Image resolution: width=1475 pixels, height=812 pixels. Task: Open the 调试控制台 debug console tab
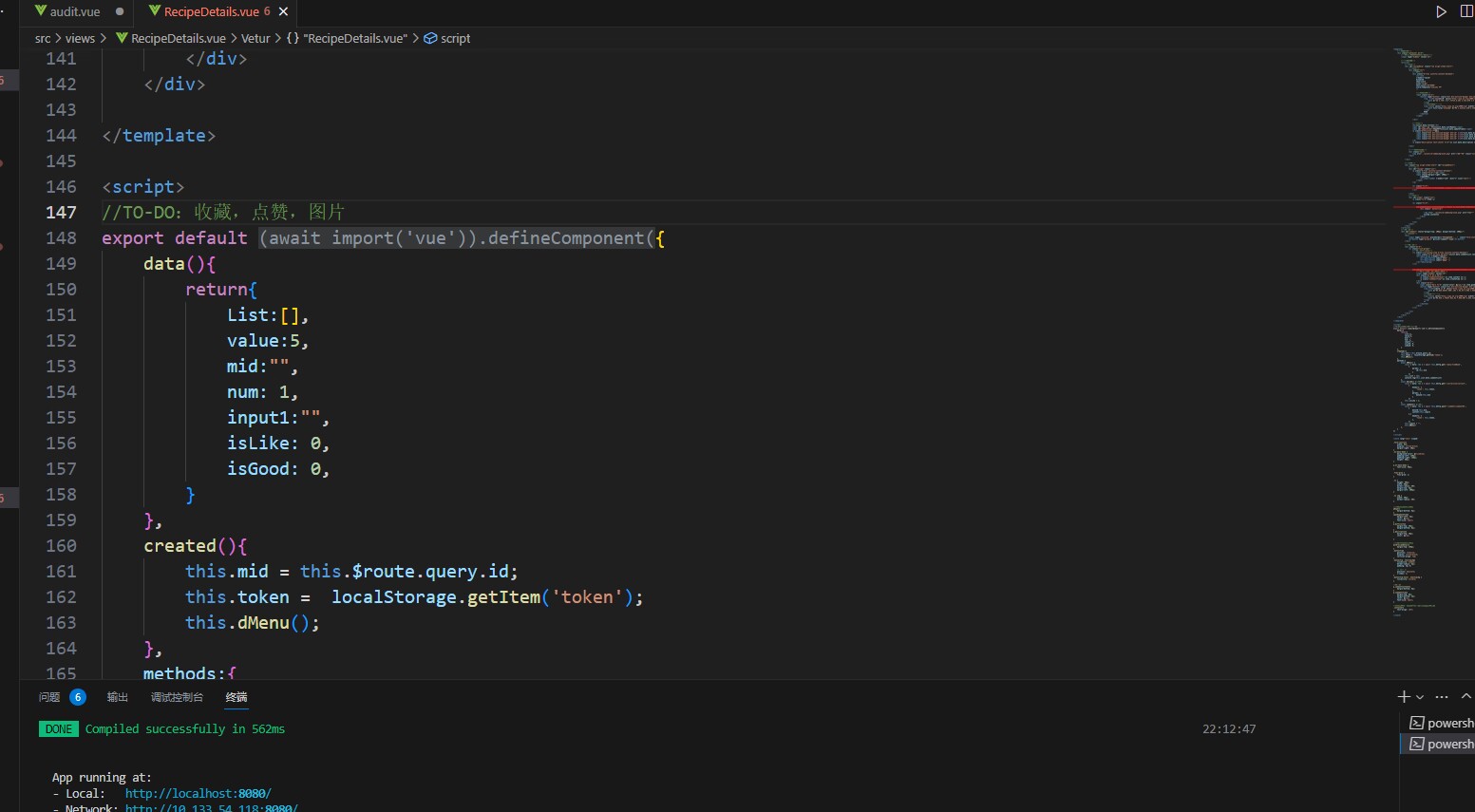[x=177, y=697]
